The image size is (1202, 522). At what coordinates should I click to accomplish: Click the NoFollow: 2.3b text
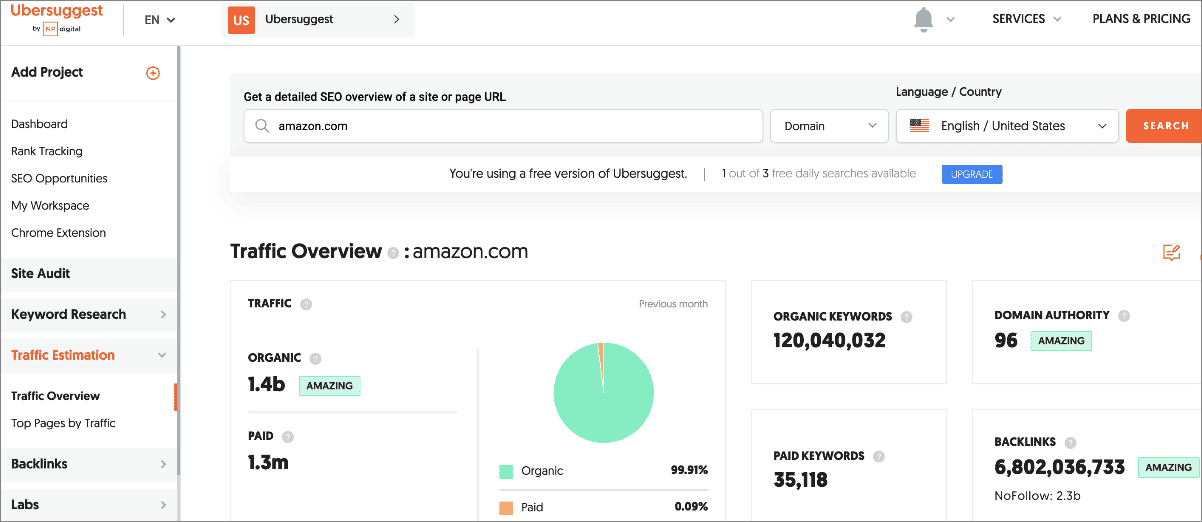click(x=1037, y=496)
